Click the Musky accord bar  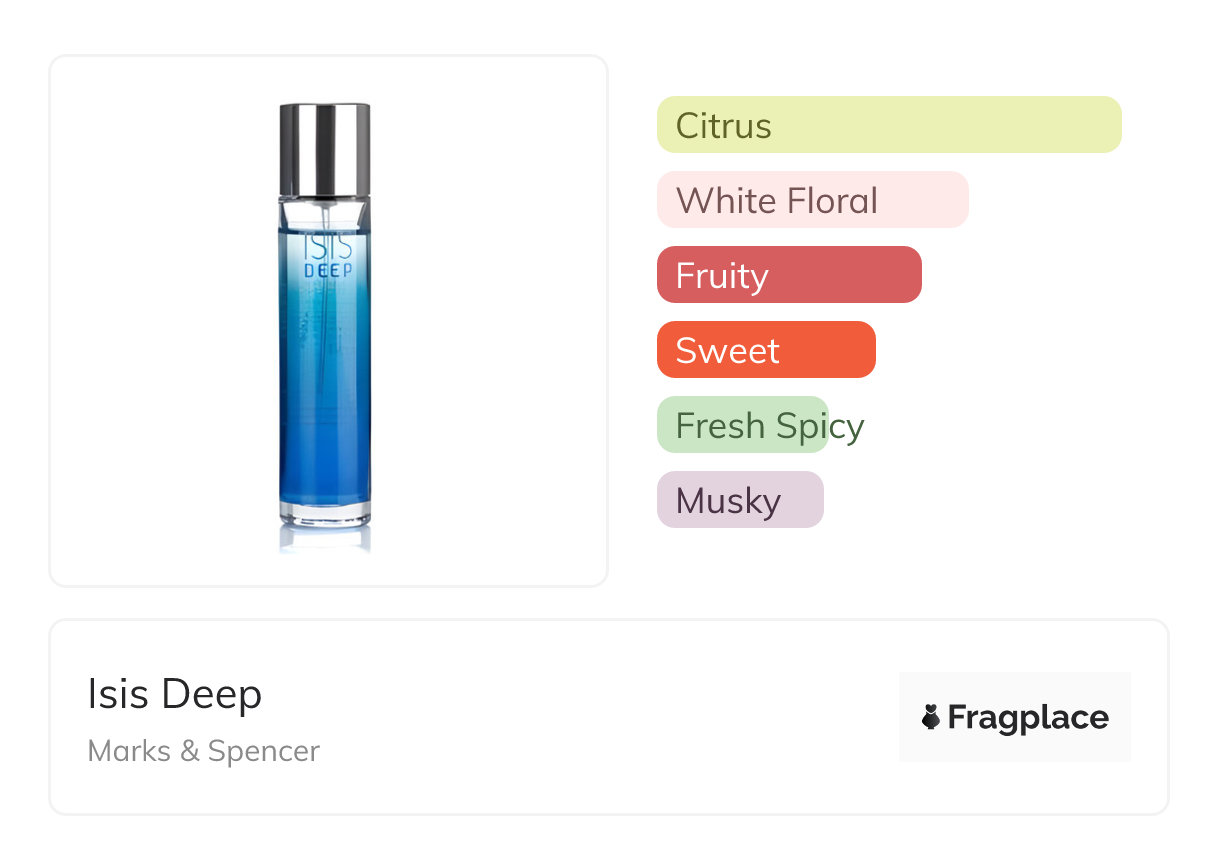(739, 500)
